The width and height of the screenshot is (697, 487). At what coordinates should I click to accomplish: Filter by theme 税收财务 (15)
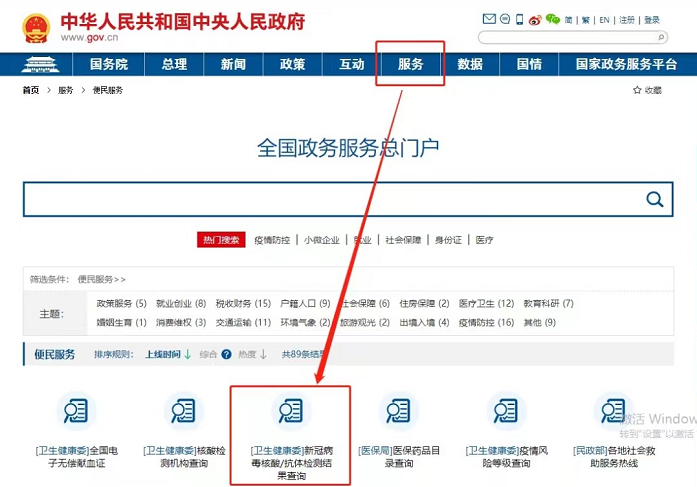[x=243, y=303]
